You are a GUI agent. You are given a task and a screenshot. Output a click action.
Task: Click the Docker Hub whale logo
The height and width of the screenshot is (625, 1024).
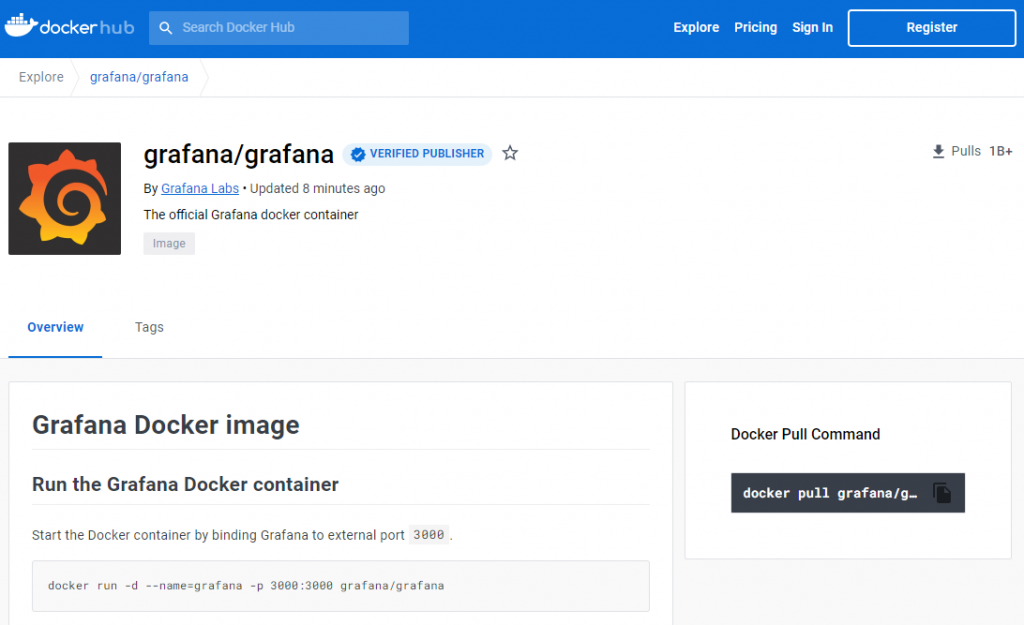(x=22, y=27)
